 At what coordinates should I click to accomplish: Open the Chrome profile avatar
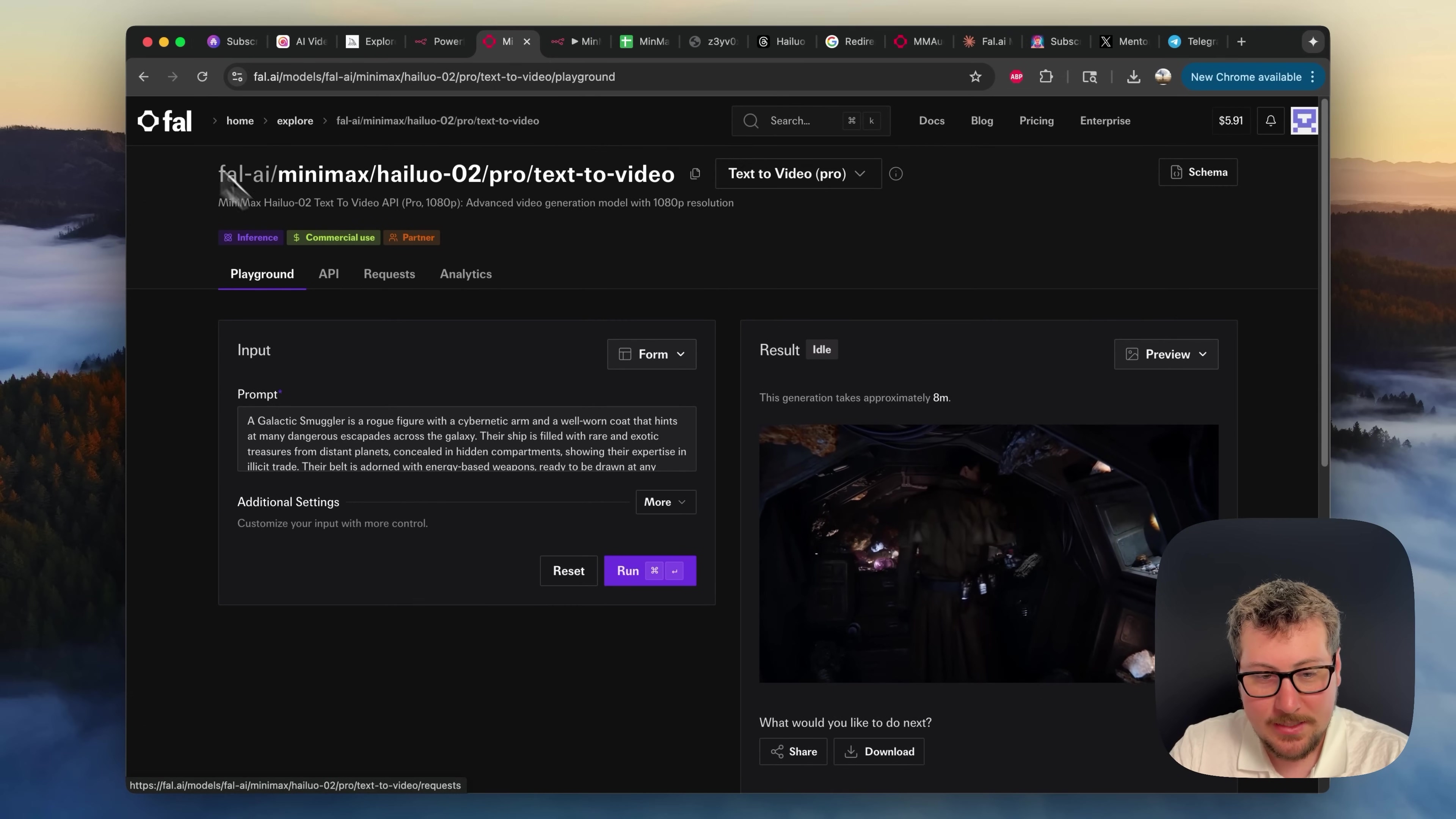pos(1163,77)
